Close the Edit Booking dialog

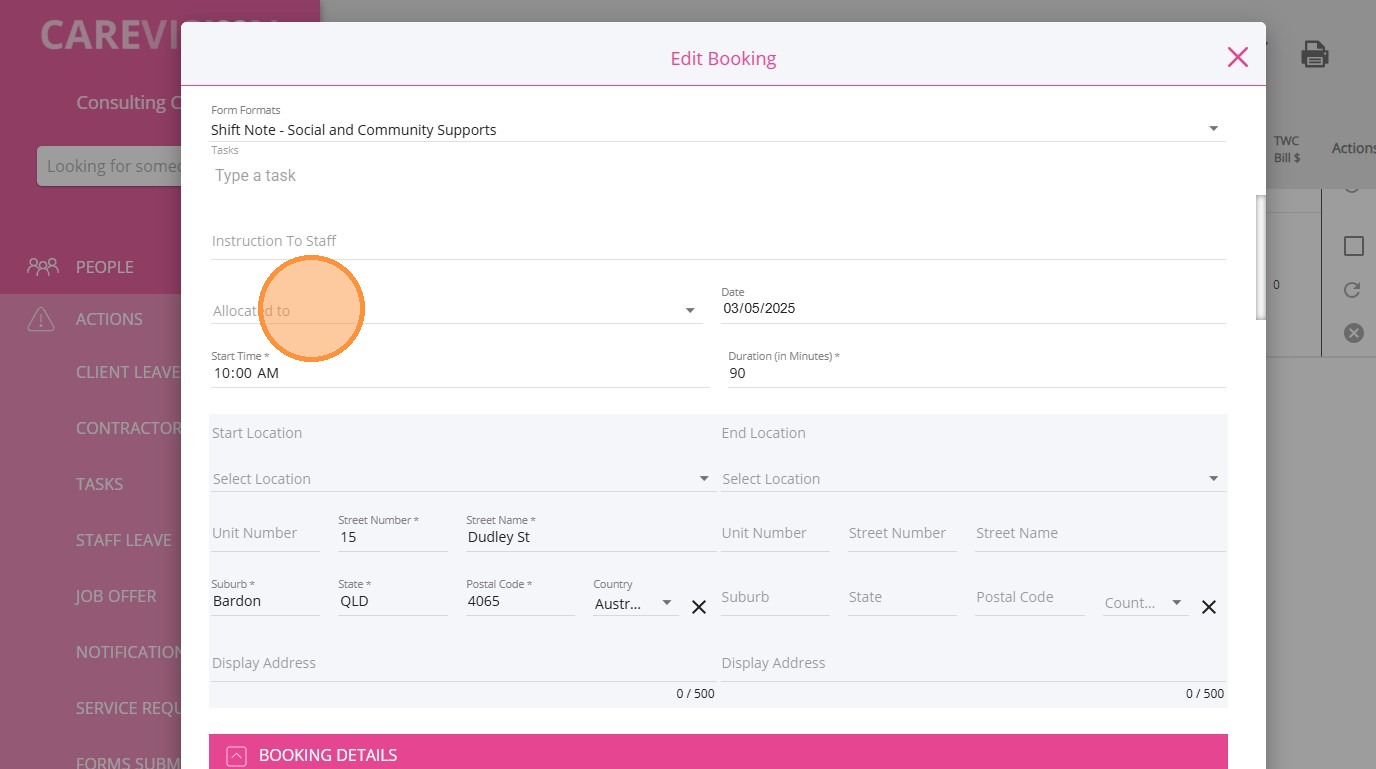[1237, 57]
